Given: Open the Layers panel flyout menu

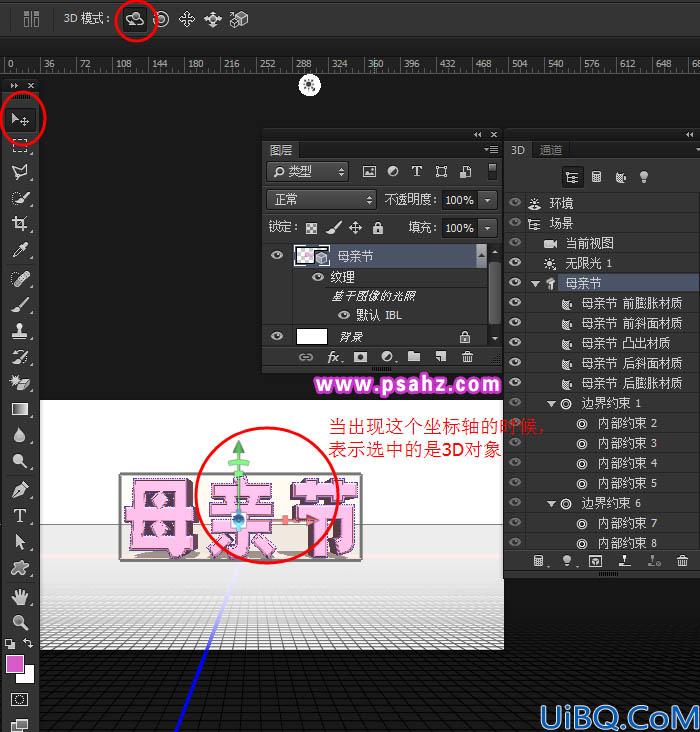Looking at the screenshot, I should (x=491, y=149).
